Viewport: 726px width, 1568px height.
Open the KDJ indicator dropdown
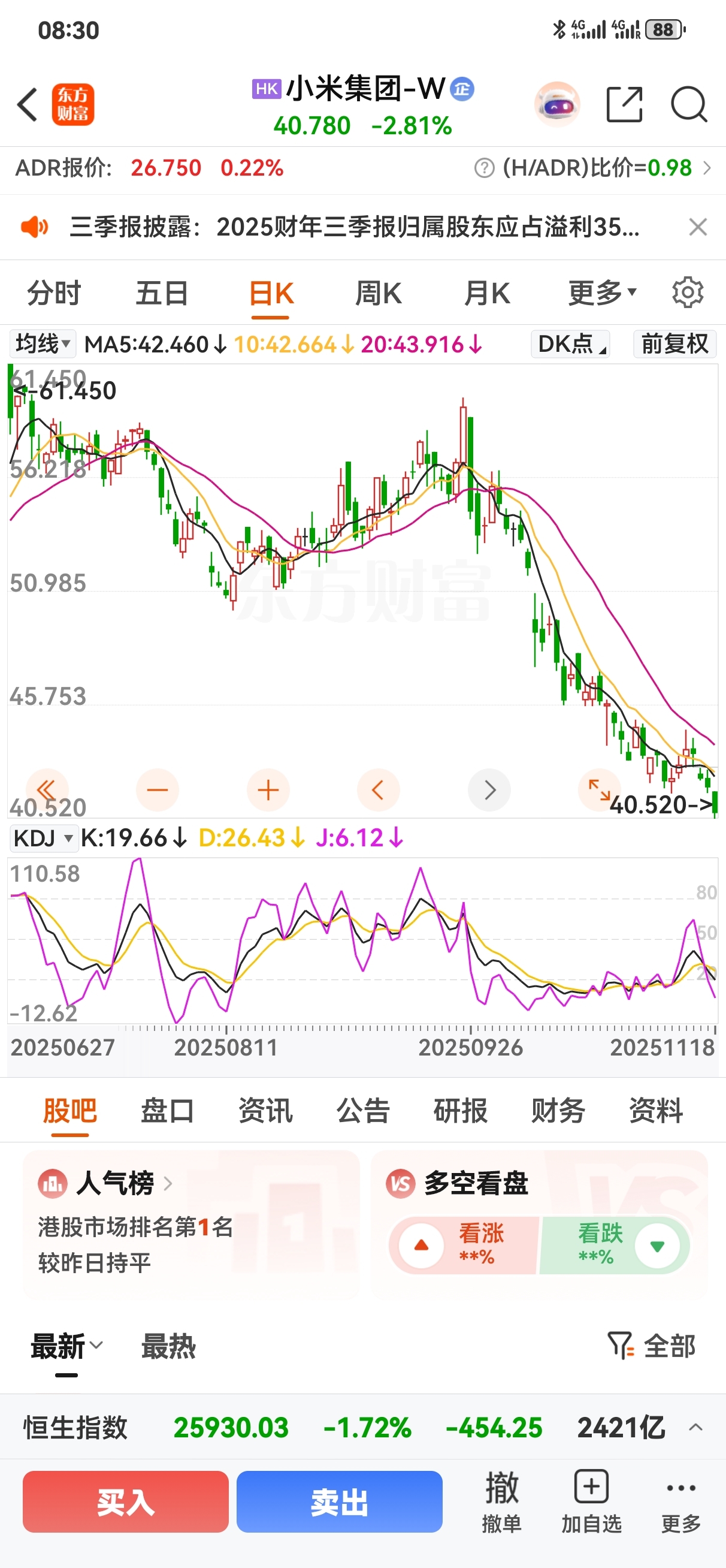click(x=43, y=838)
